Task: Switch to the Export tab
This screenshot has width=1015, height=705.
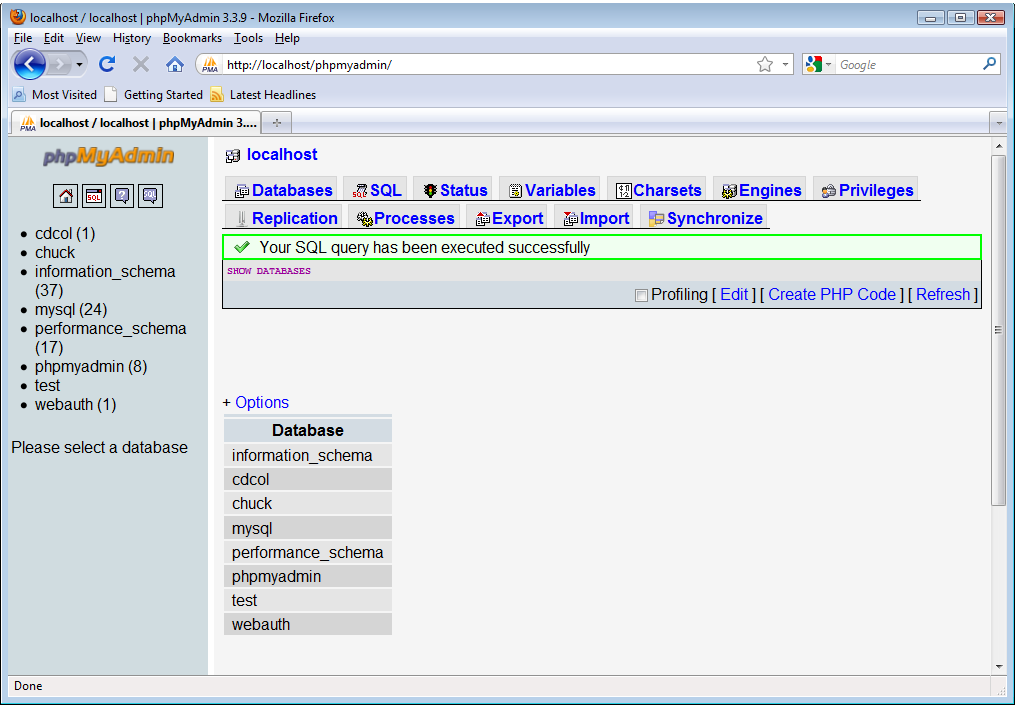Action: click(x=509, y=218)
